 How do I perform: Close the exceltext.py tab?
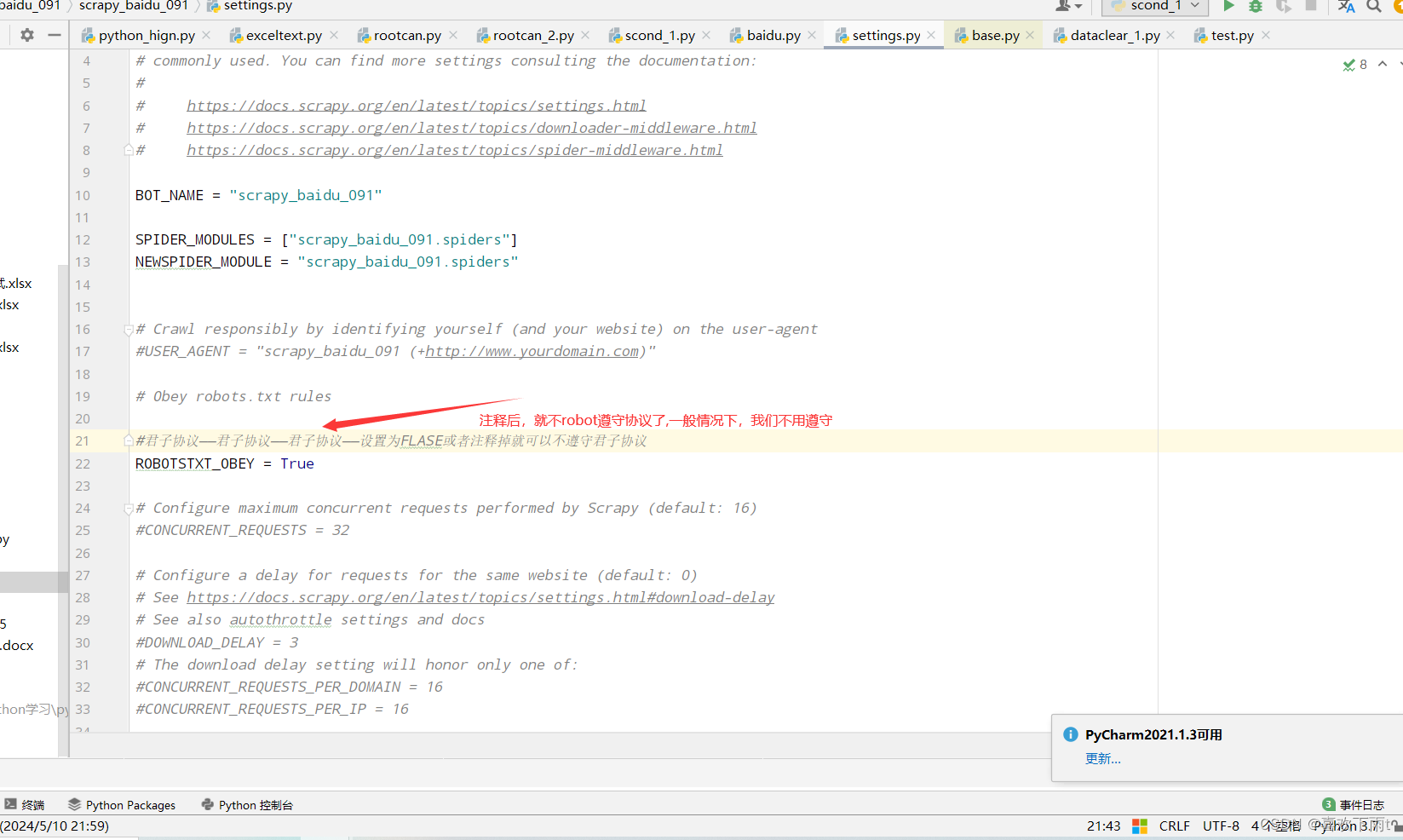click(x=334, y=35)
